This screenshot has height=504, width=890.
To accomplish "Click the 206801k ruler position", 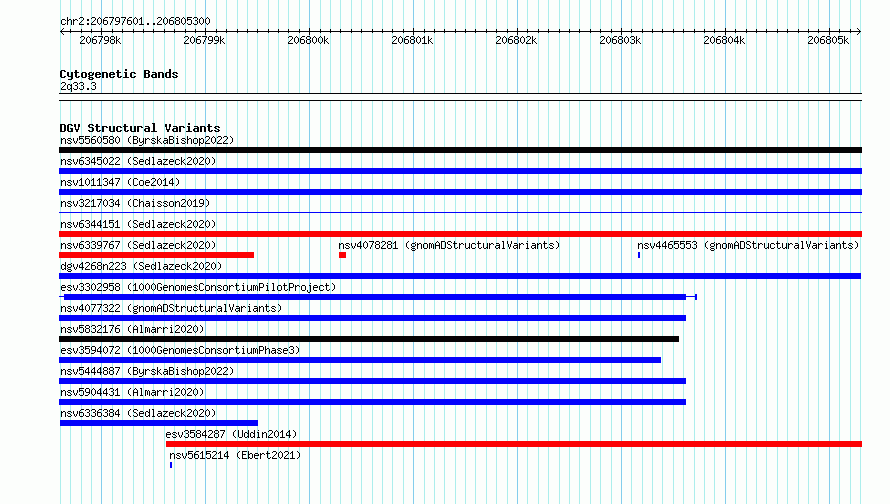I will coord(412,40).
